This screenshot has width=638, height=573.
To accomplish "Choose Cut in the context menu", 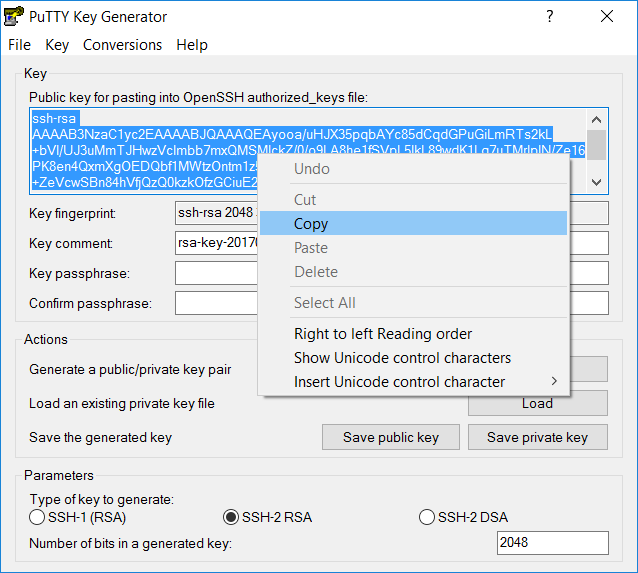I will point(413,199).
